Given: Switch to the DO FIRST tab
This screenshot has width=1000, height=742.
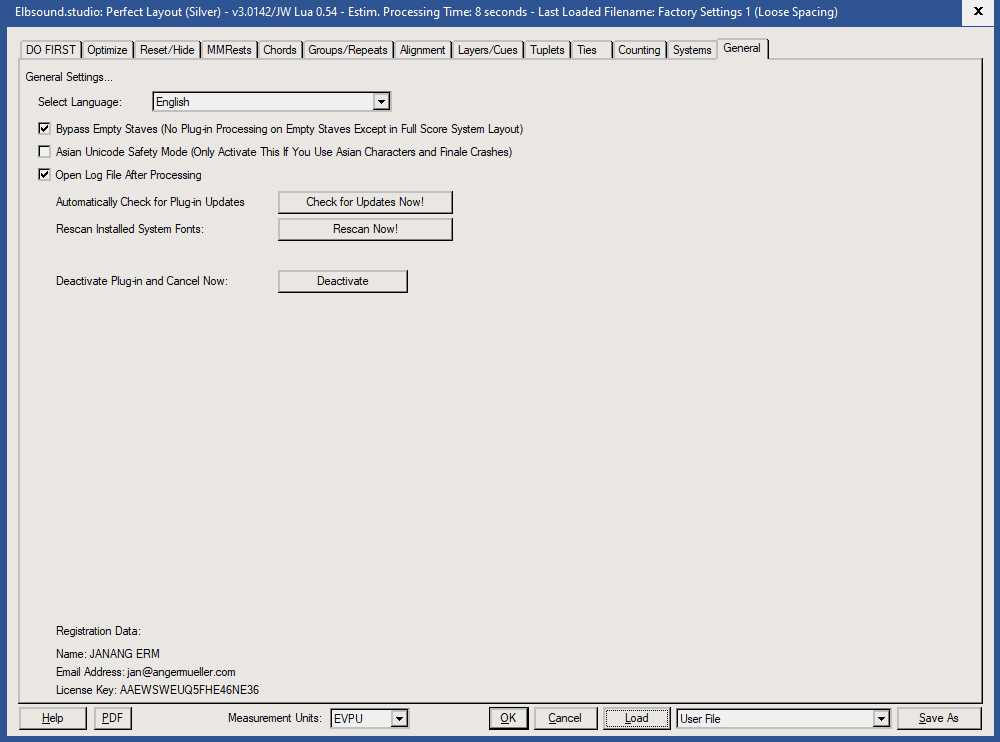Looking at the screenshot, I should pos(50,49).
